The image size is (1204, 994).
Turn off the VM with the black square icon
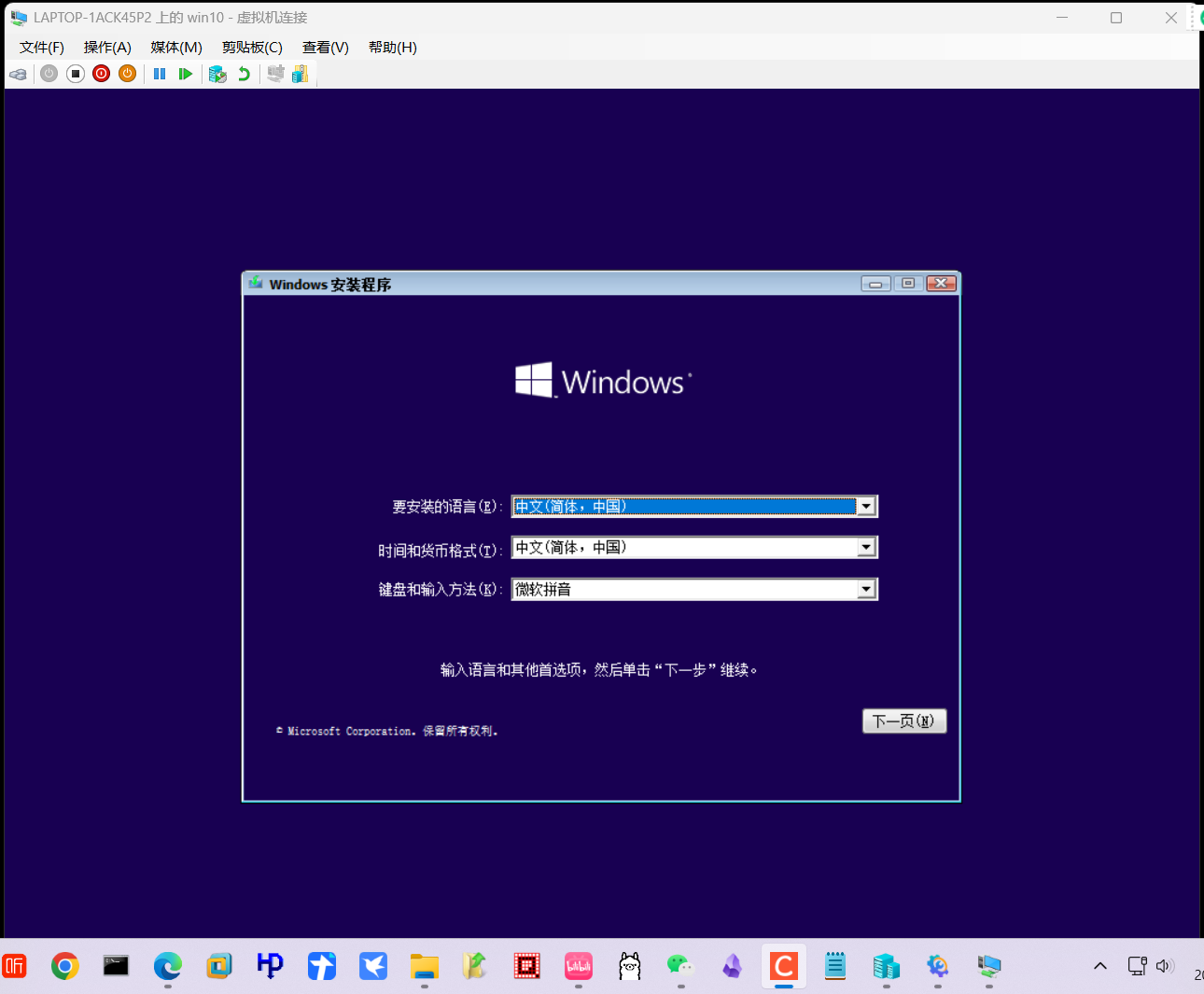(76, 74)
